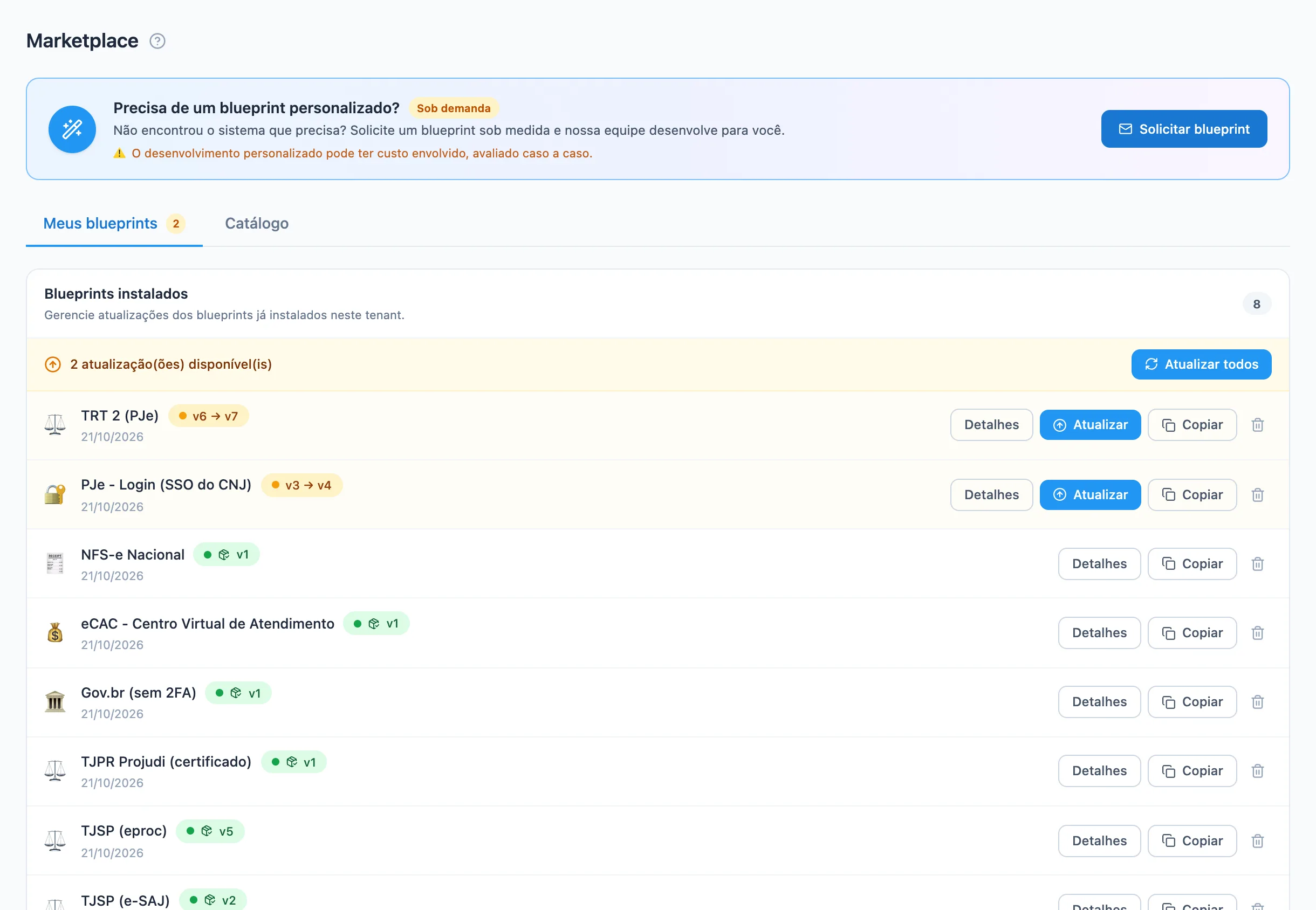The height and width of the screenshot is (910, 1316).
Task: Click the v1 badge of NFS-e Nacional
Action: 227,554
